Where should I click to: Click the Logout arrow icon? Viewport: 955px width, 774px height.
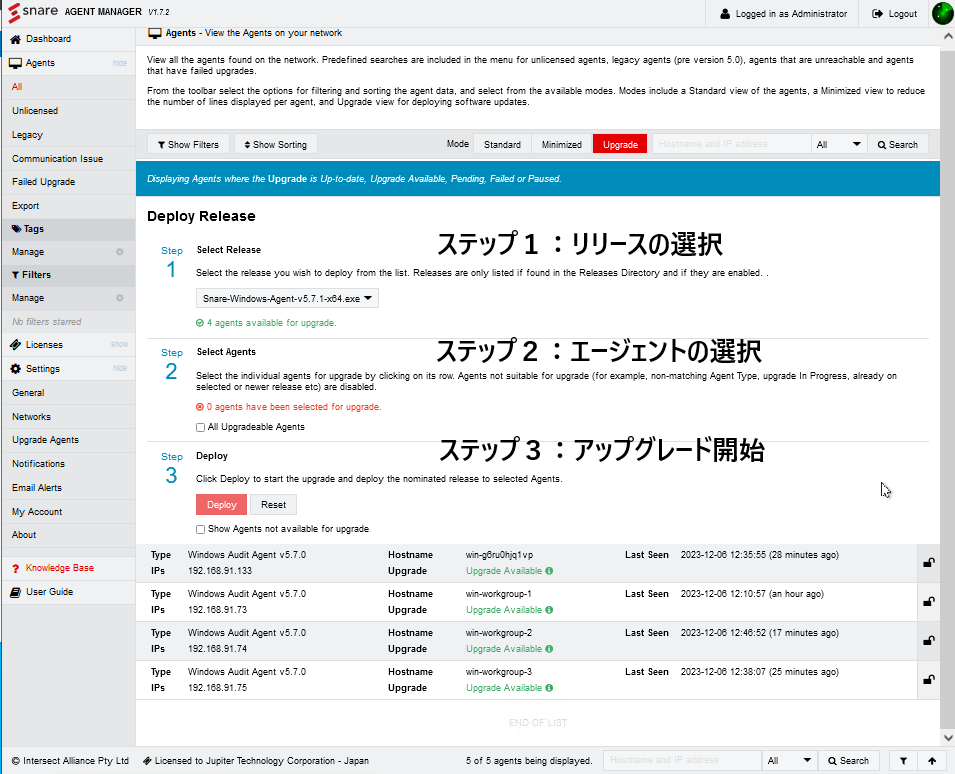(878, 13)
